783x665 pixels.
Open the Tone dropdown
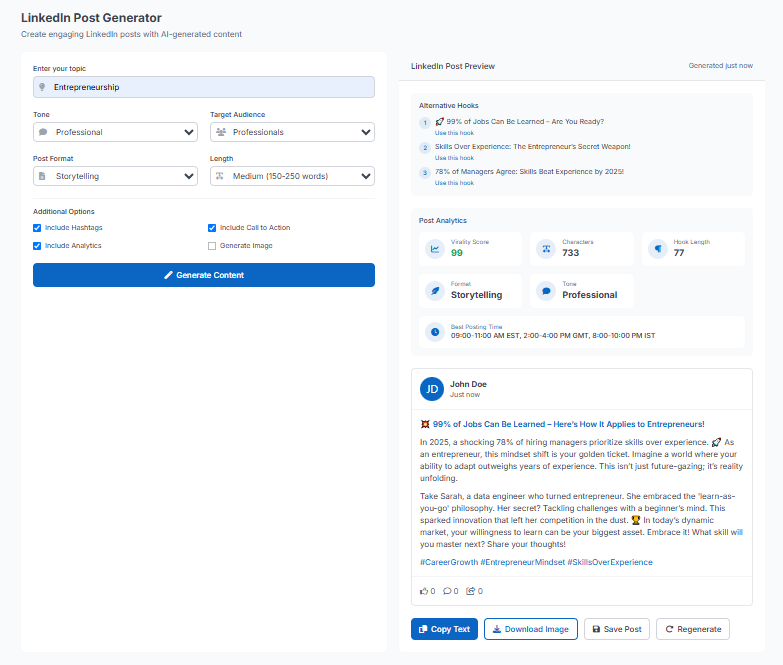pos(115,132)
